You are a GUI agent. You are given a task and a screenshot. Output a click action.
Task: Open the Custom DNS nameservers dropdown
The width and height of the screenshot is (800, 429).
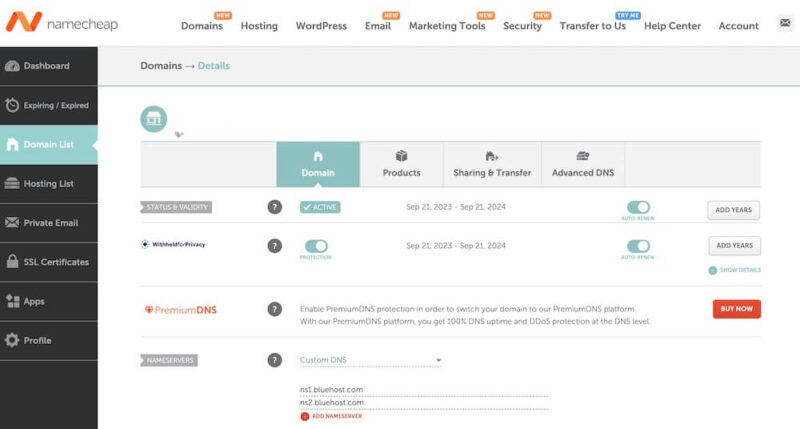(371, 360)
